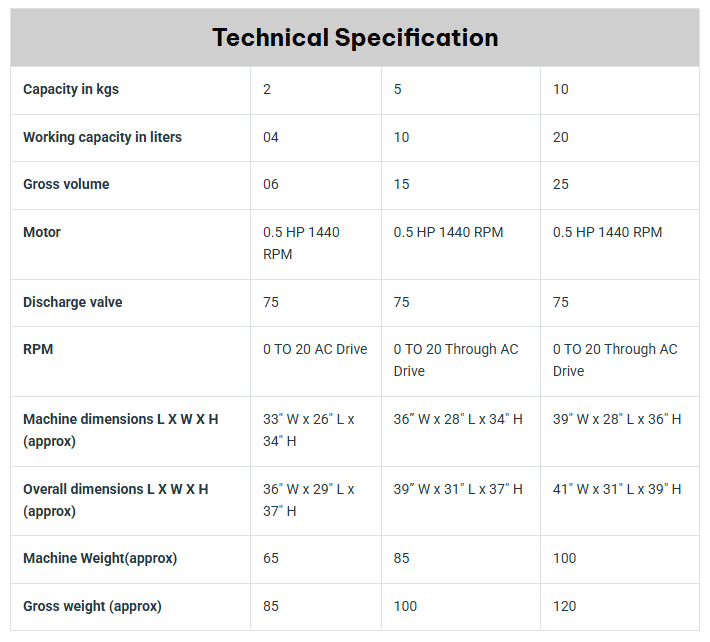Viewport: 710px width, 642px height.
Task: Click the "Working capacity in liters" label
Action: pos(103,137)
